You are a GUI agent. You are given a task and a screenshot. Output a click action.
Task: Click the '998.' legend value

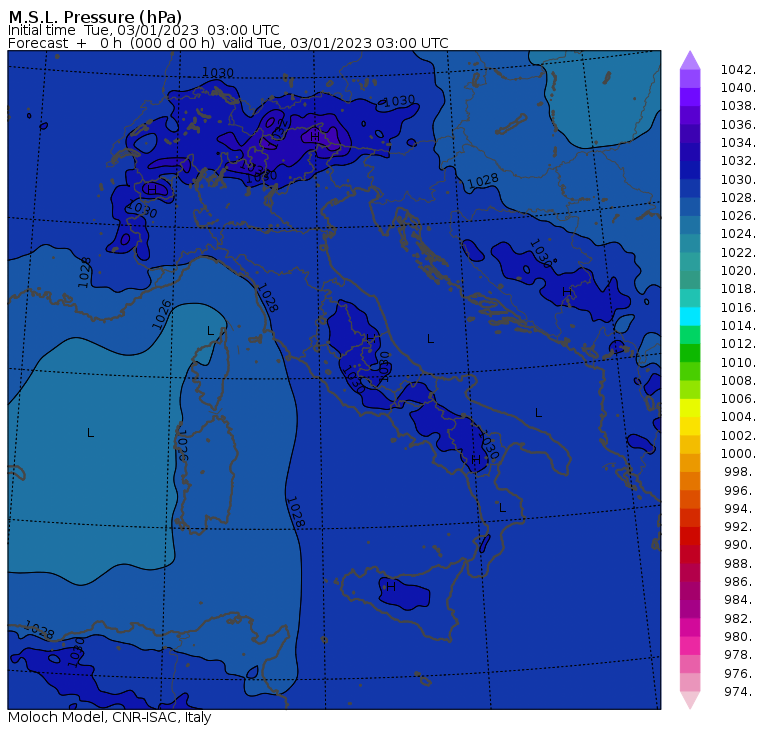click(740, 472)
